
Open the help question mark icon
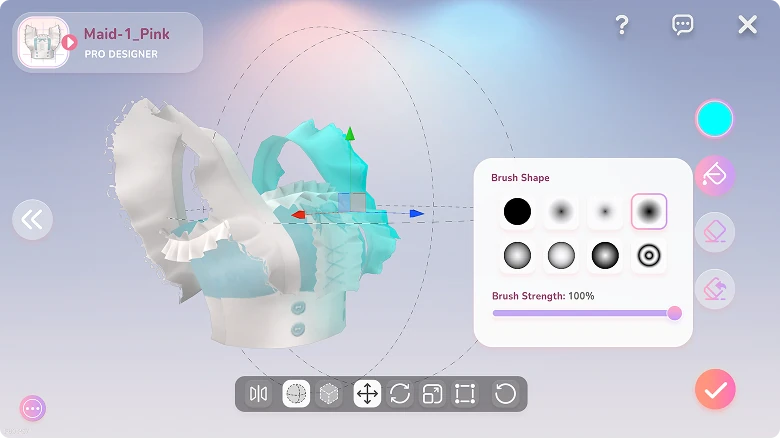(622, 25)
